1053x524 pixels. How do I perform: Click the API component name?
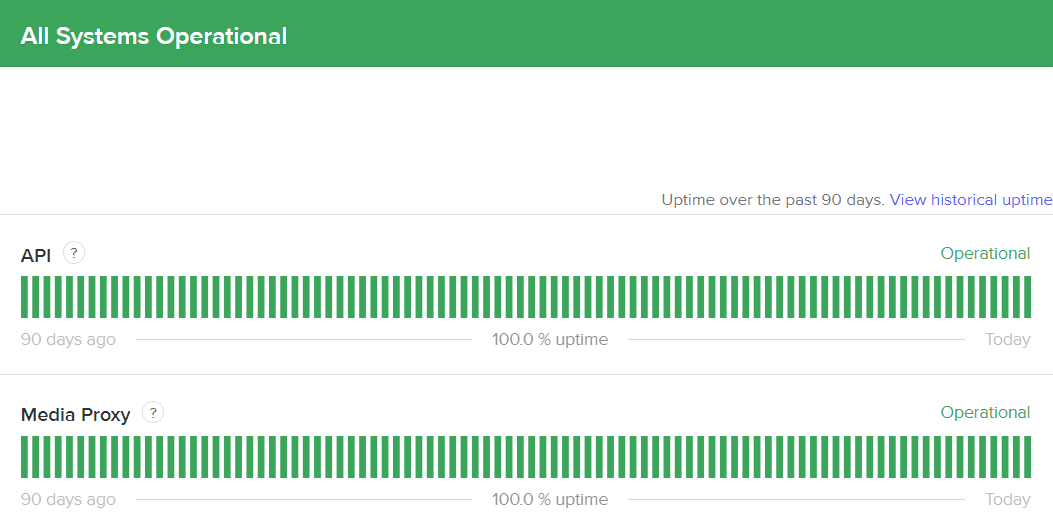pyautogui.click(x=36, y=256)
